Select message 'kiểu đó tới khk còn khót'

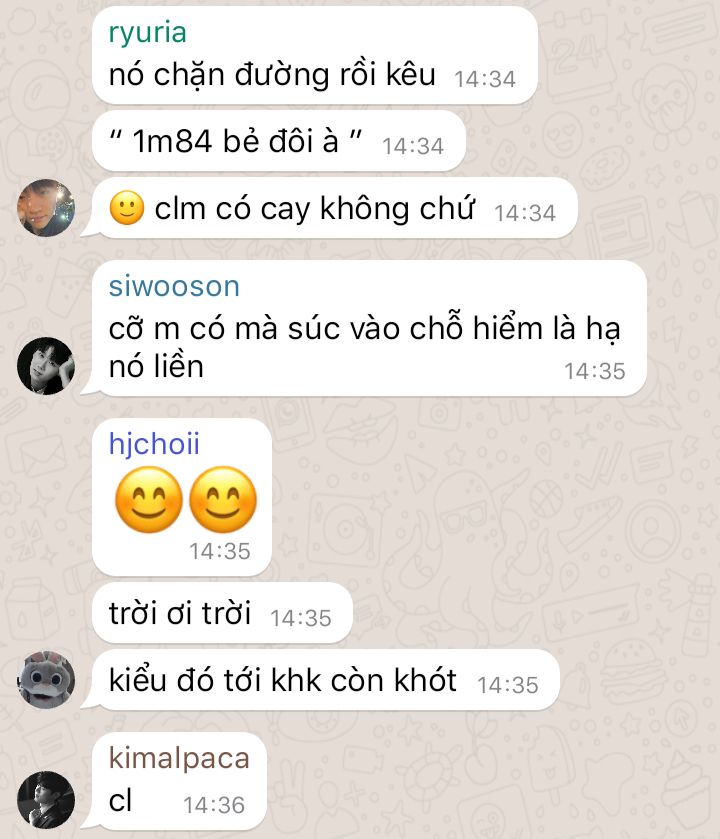tap(326, 680)
